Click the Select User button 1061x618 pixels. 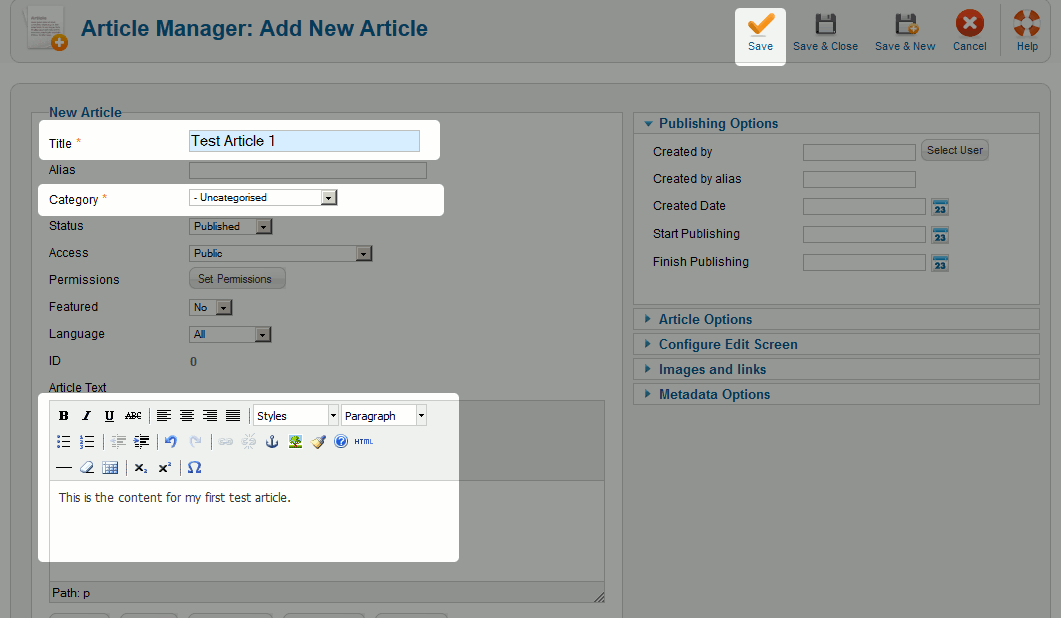point(955,150)
